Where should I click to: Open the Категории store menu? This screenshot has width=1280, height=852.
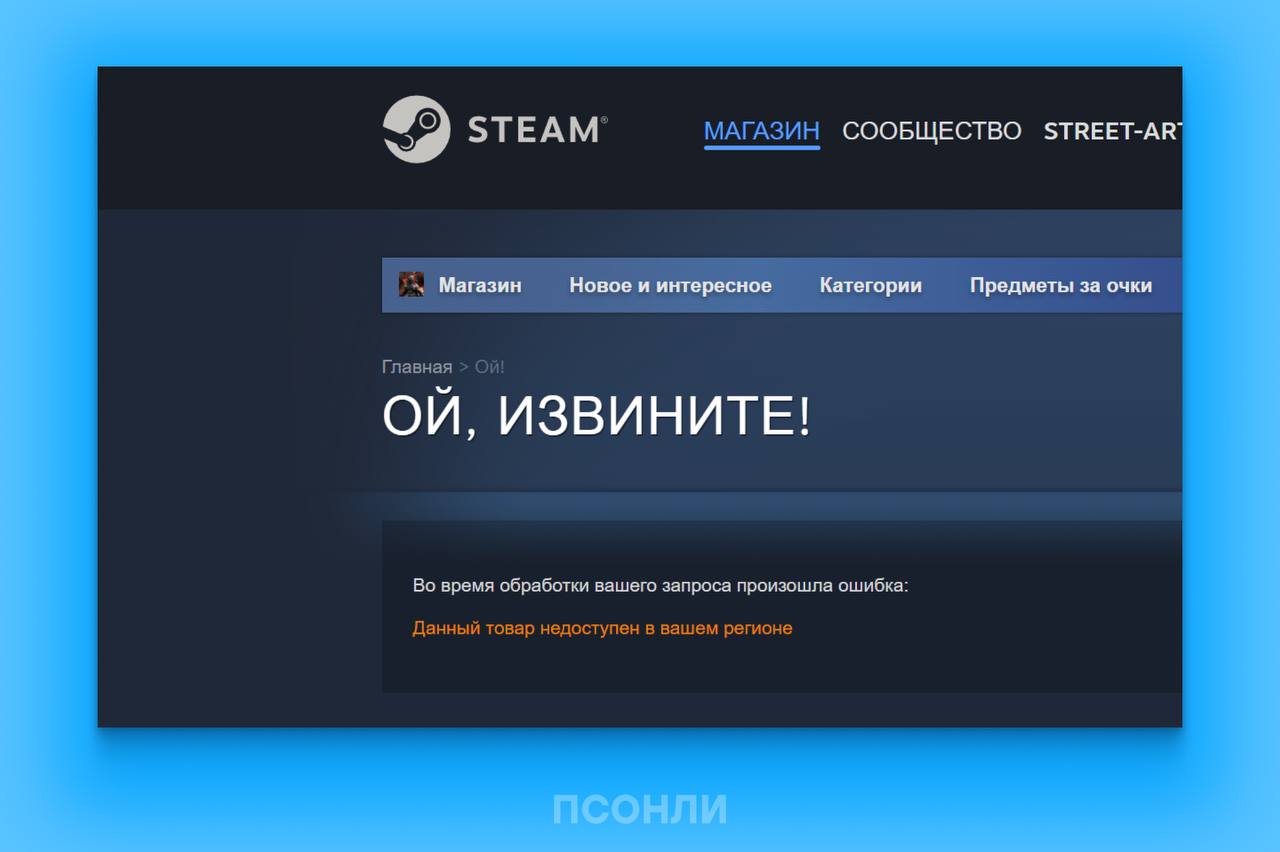871,285
